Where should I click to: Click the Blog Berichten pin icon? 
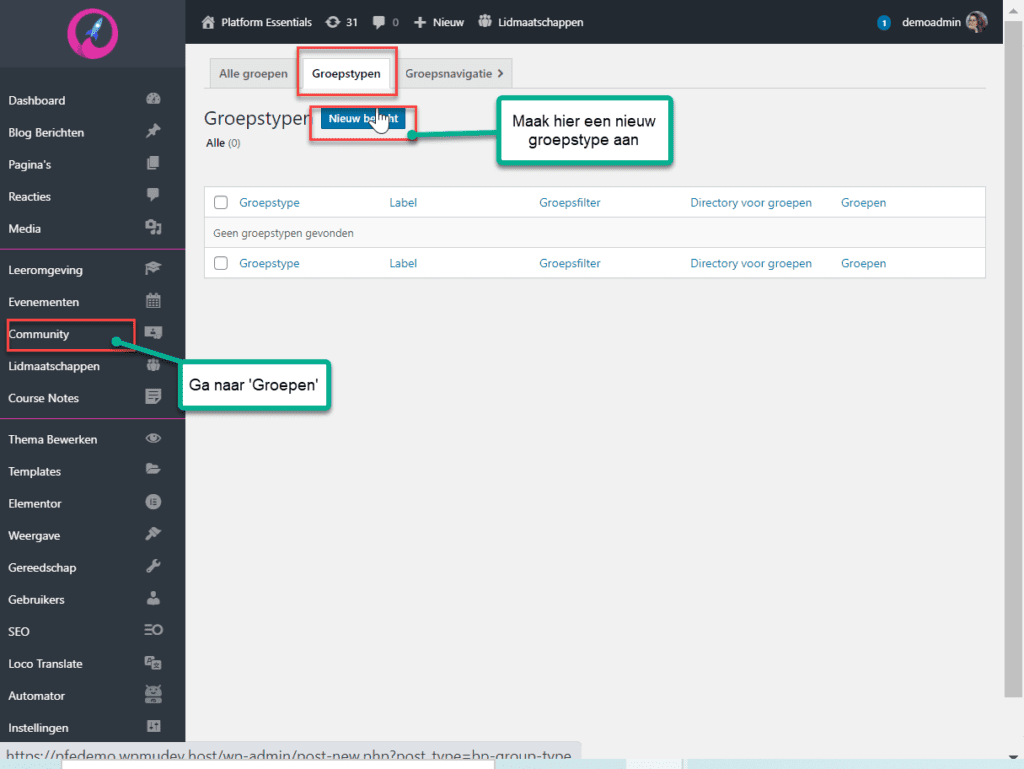(153, 131)
